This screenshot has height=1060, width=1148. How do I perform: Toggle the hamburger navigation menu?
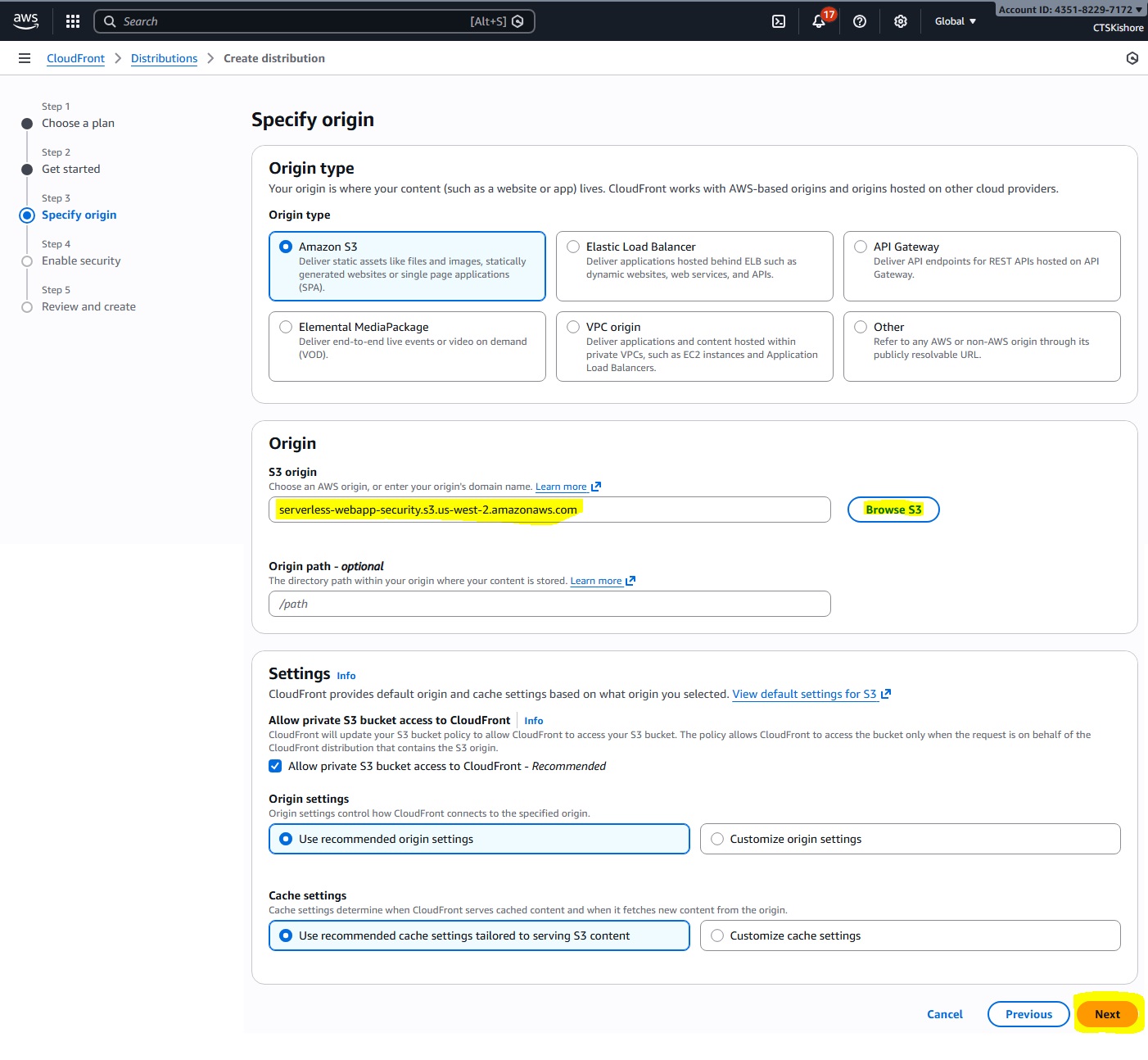[x=25, y=58]
